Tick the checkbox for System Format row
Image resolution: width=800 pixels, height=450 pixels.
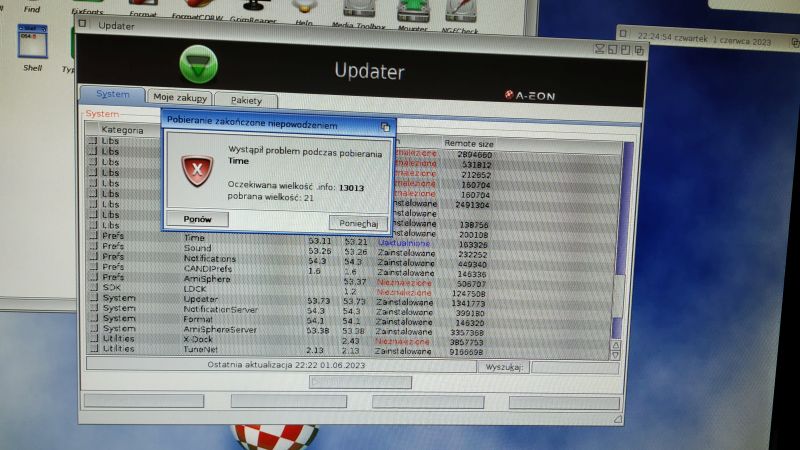coord(93,318)
